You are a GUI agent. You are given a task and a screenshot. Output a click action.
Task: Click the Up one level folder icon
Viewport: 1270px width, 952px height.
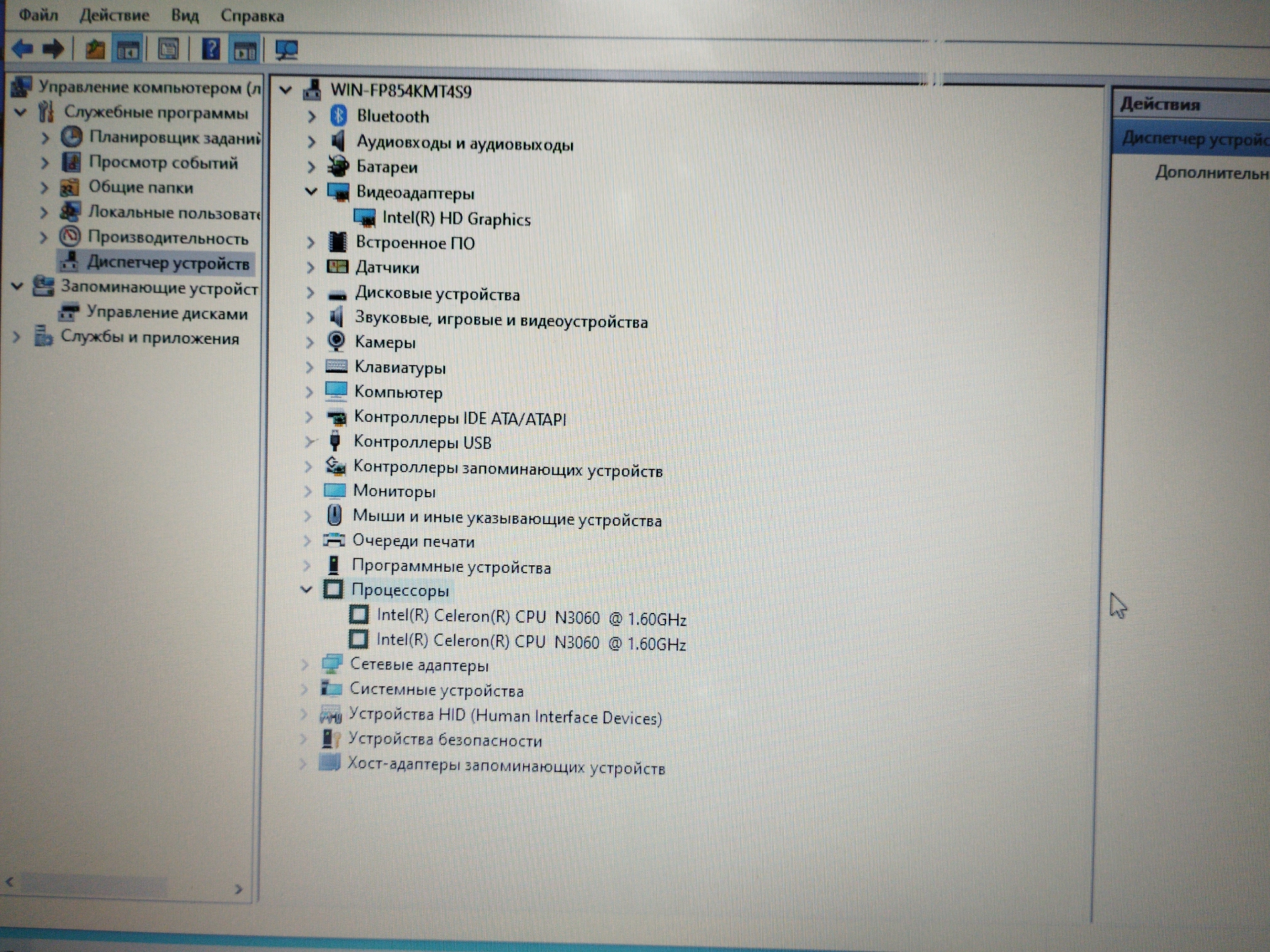pos(95,50)
